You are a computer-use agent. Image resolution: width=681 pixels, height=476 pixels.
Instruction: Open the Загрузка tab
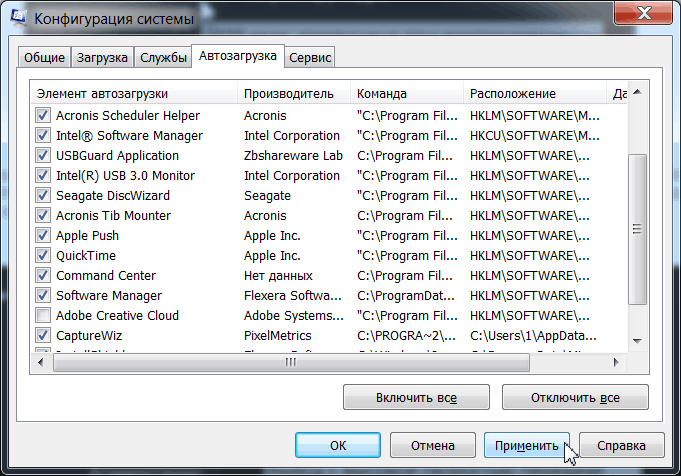pyautogui.click(x=102, y=57)
